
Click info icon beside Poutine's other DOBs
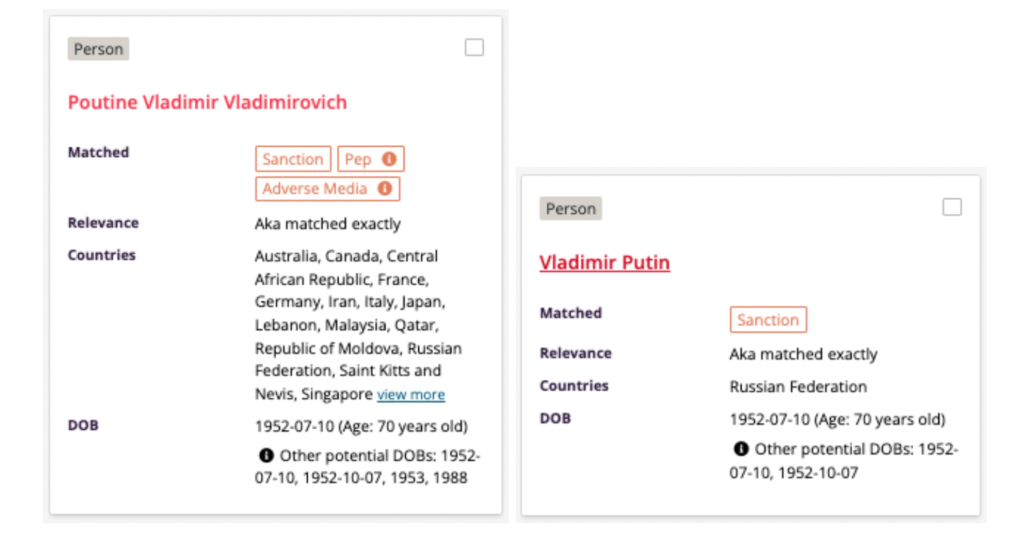[266, 455]
